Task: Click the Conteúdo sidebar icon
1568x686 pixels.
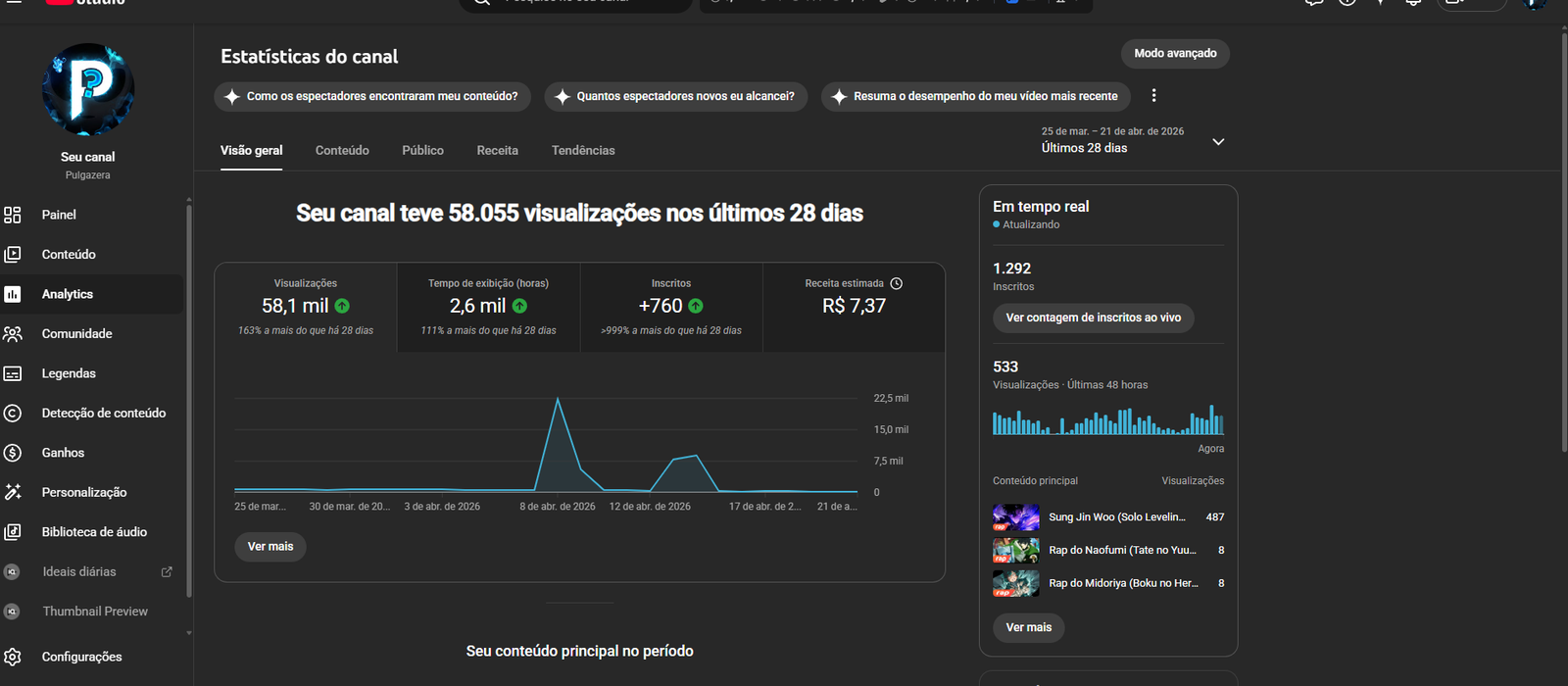Action: pyautogui.click(x=13, y=255)
